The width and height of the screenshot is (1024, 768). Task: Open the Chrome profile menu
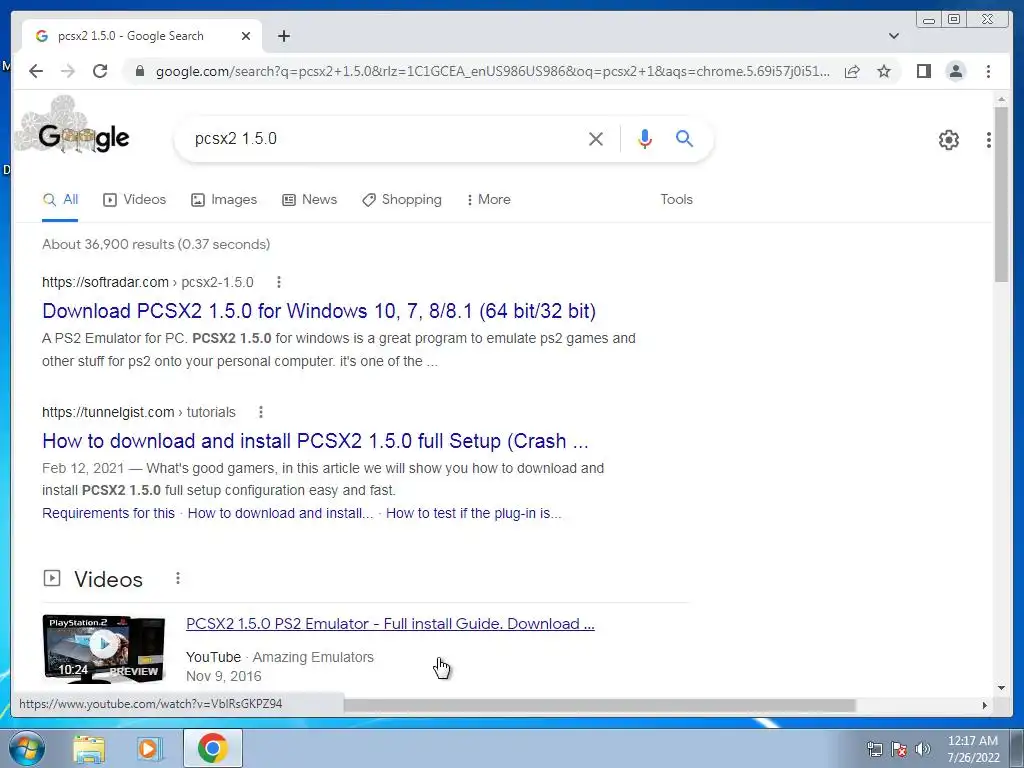point(955,71)
